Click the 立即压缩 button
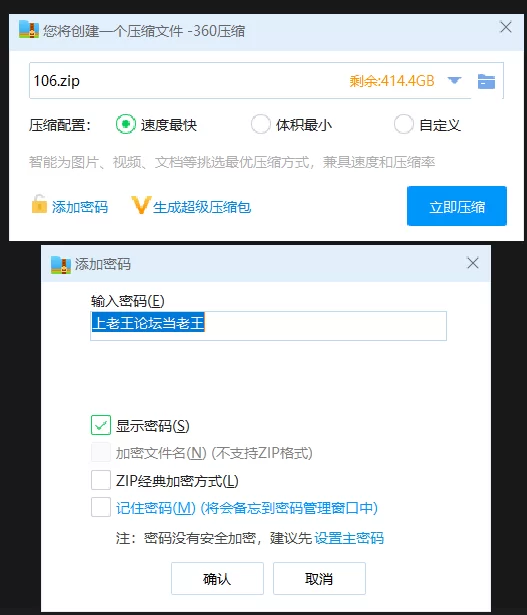 (x=457, y=206)
